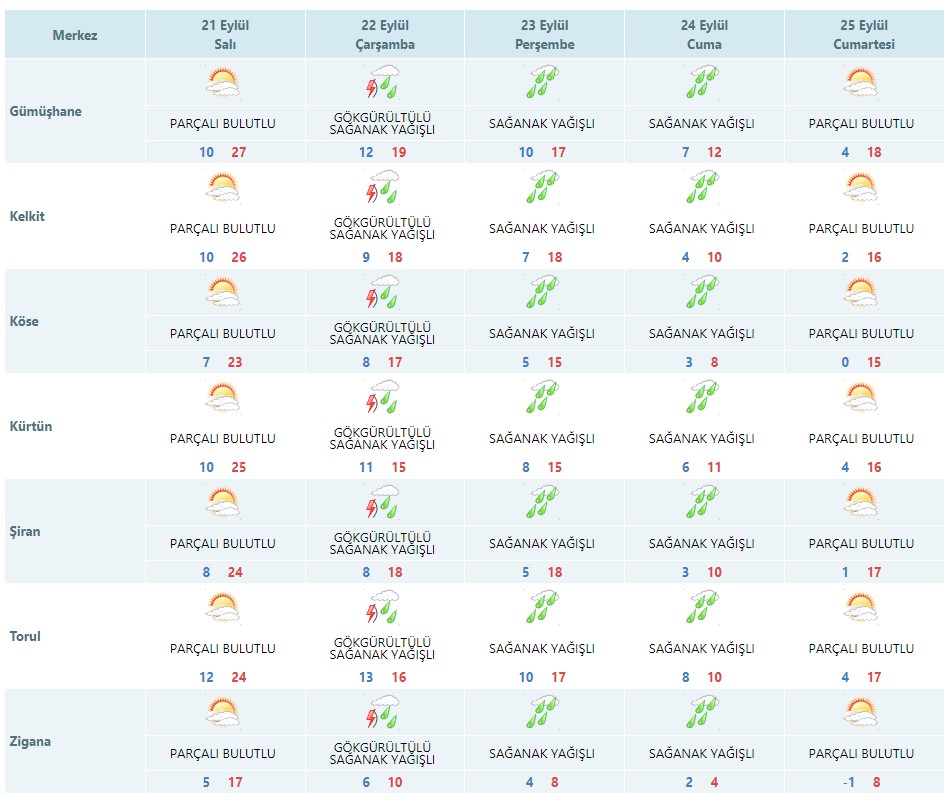The height and width of the screenshot is (799, 952).
Task: Click Kürtün rain icon for 24 Eylül Cuma
Action: [702, 397]
